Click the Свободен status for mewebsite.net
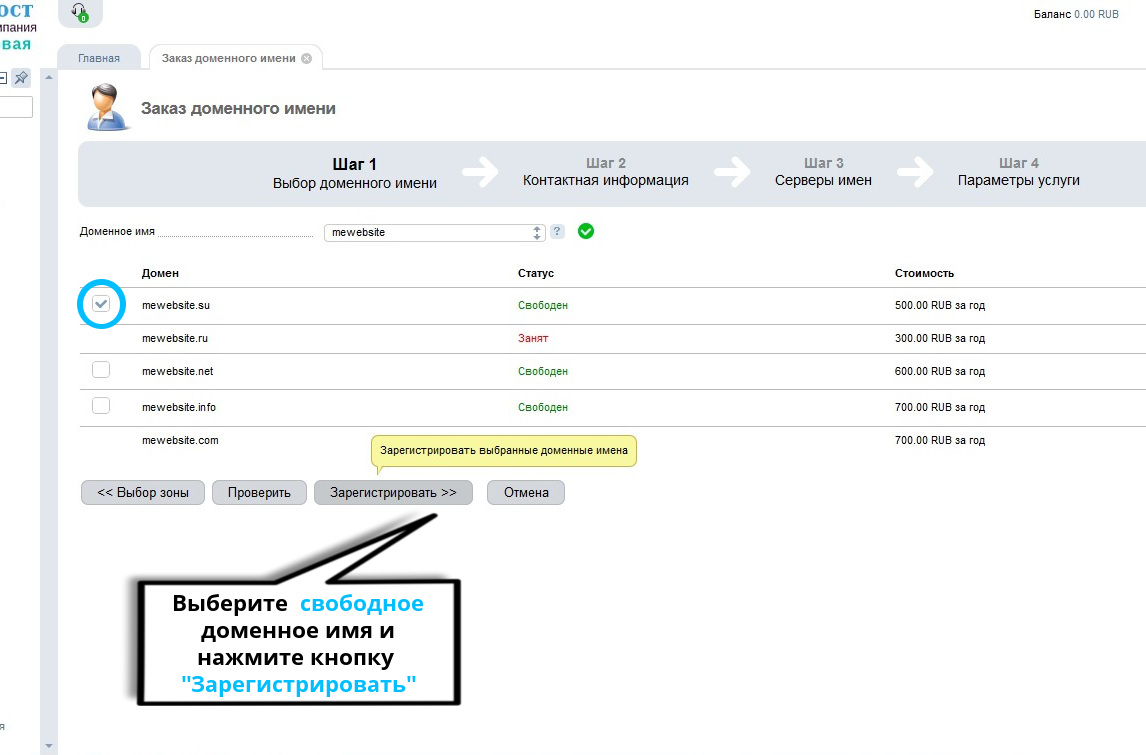The height and width of the screenshot is (755, 1146). pos(543,371)
